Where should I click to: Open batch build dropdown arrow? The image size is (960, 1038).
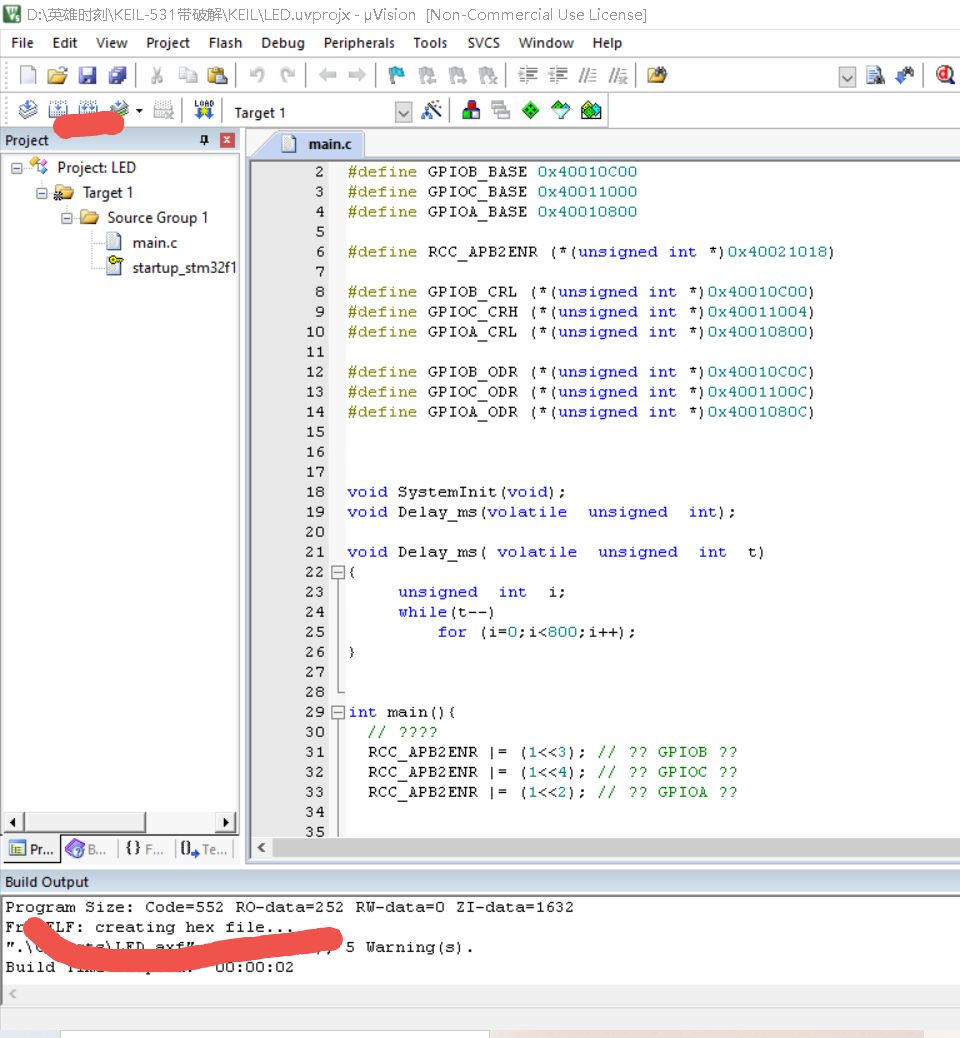coord(139,111)
